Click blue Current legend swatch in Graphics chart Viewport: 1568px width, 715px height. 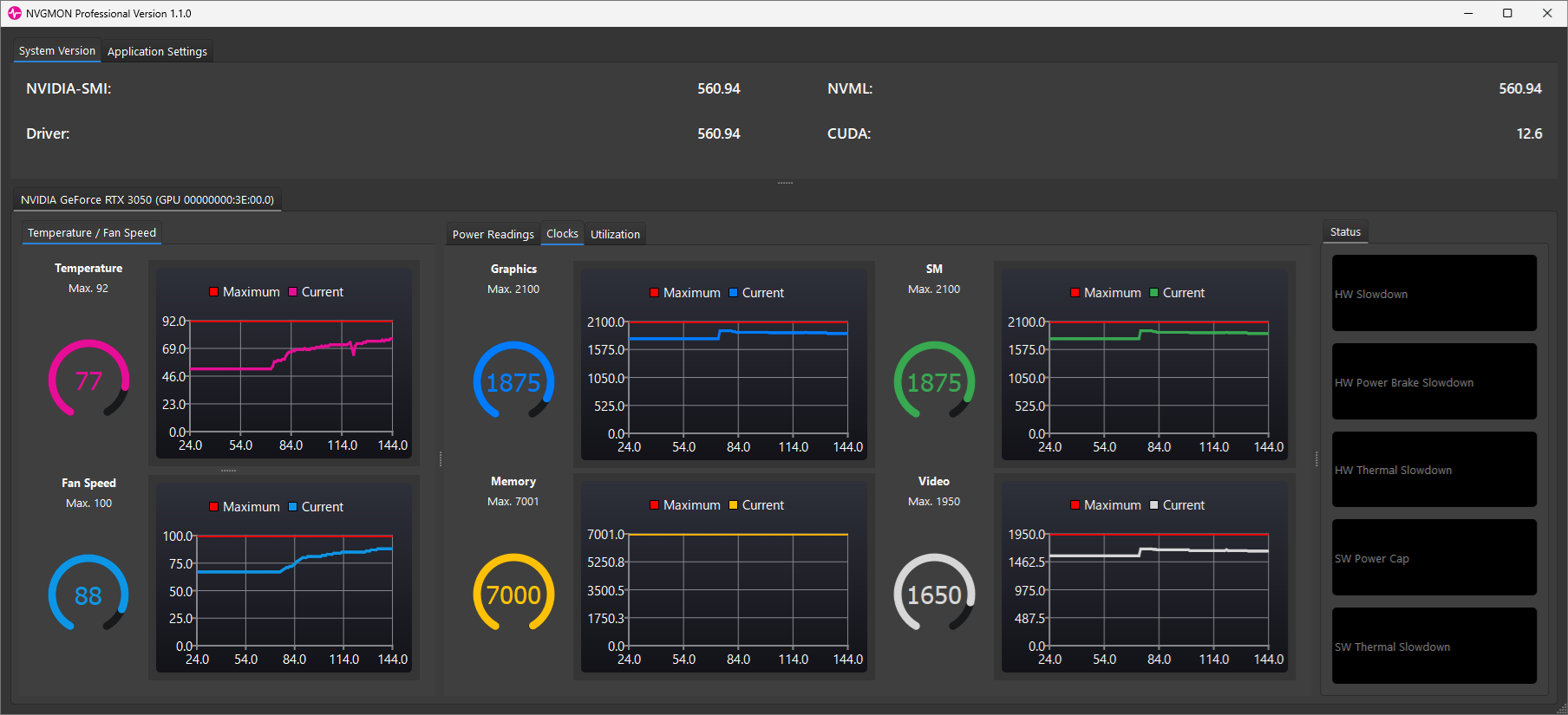tap(733, 293)
